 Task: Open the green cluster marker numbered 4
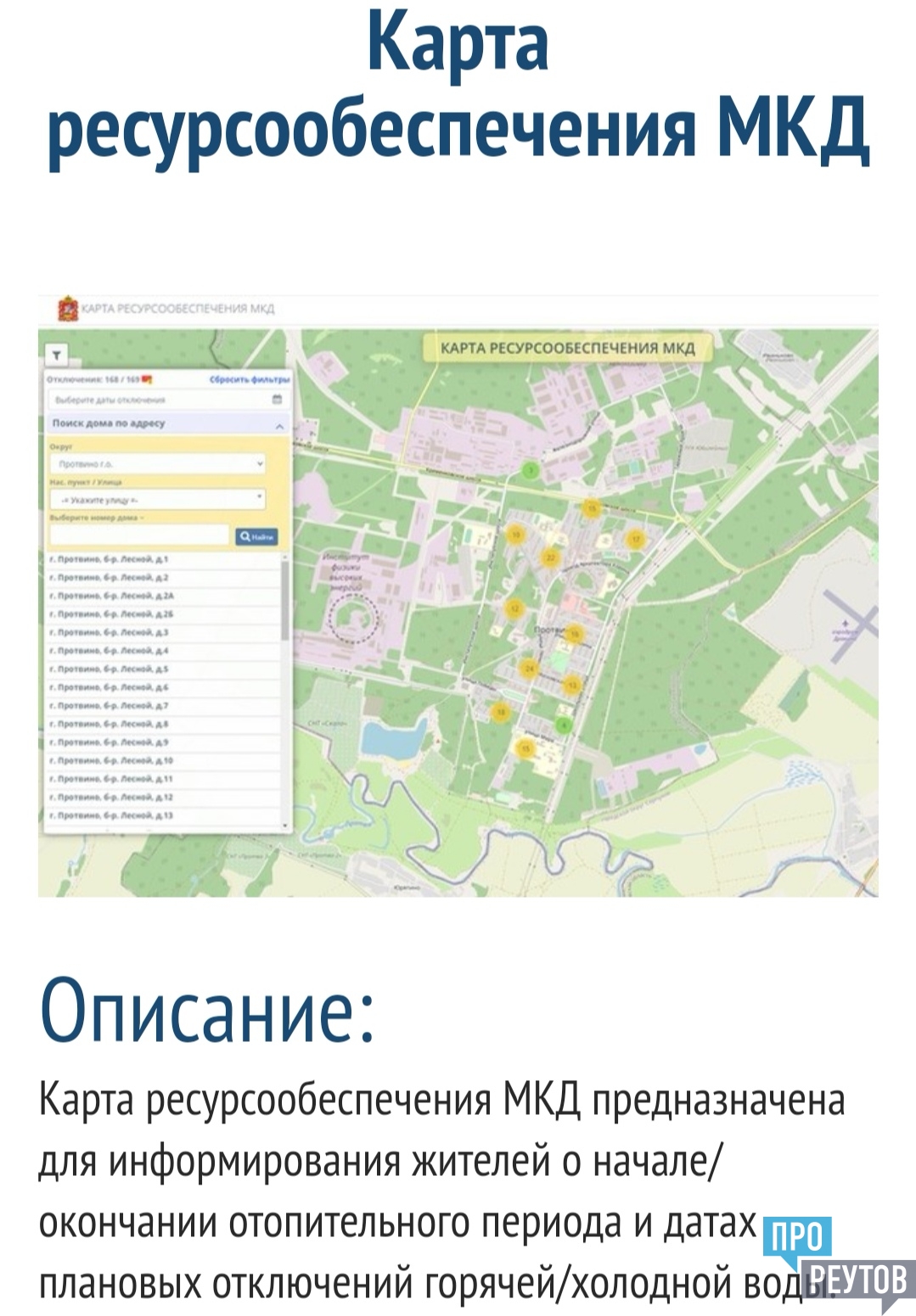click(563, 725)
